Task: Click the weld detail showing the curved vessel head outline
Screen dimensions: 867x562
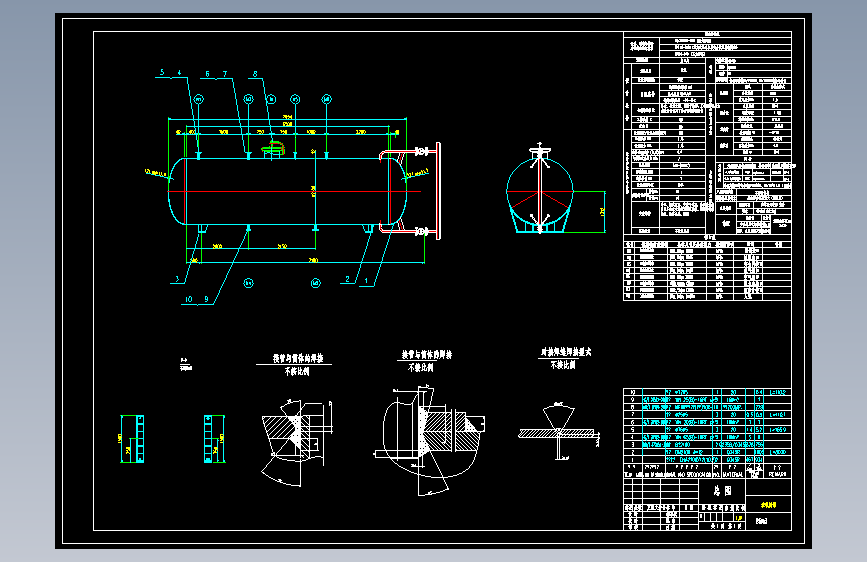Action: pos(429,440)
